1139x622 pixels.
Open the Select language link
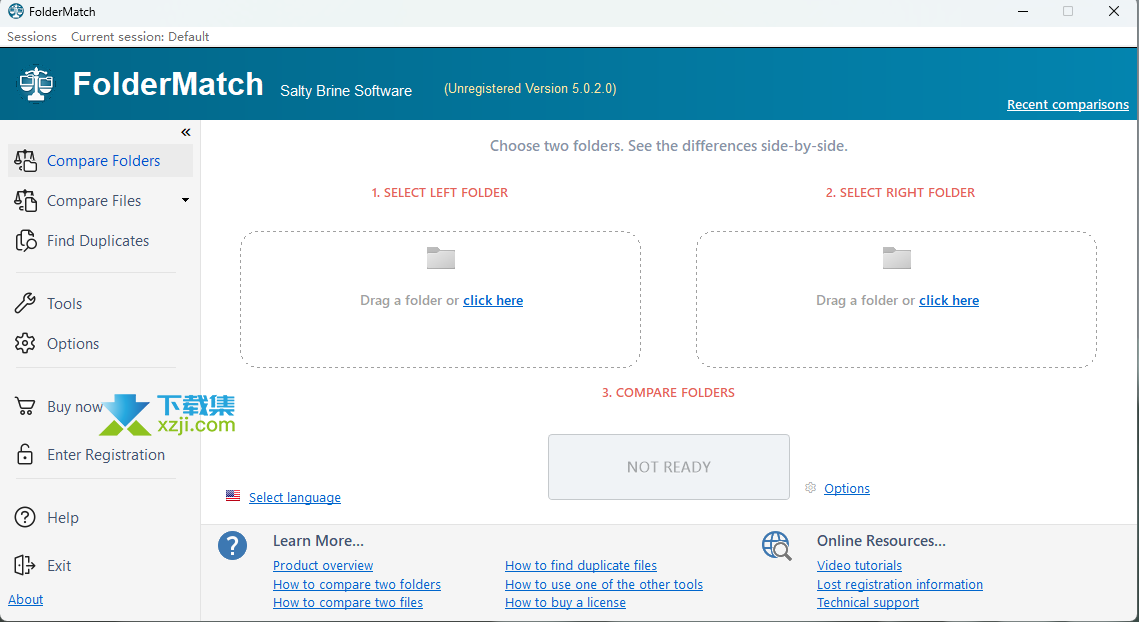coord(295,497)
